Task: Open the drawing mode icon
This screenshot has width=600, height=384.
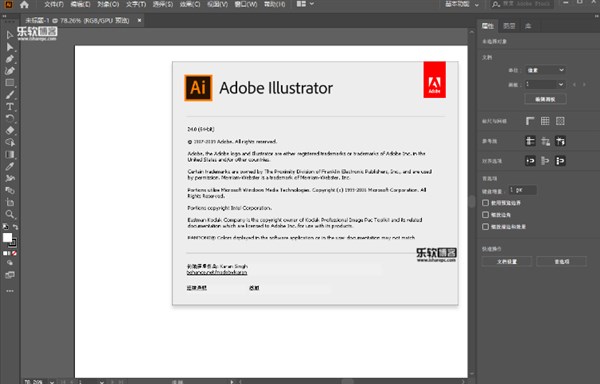Action: (x=10, y=263)
